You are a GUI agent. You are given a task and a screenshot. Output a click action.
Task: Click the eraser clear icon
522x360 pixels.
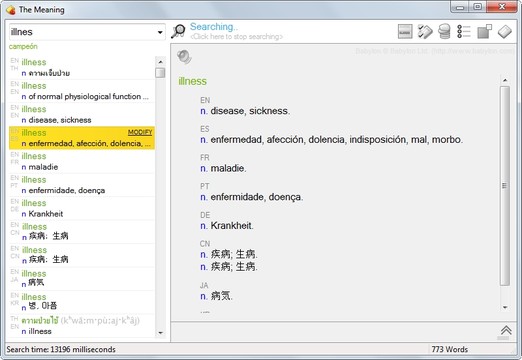point(505,32)
